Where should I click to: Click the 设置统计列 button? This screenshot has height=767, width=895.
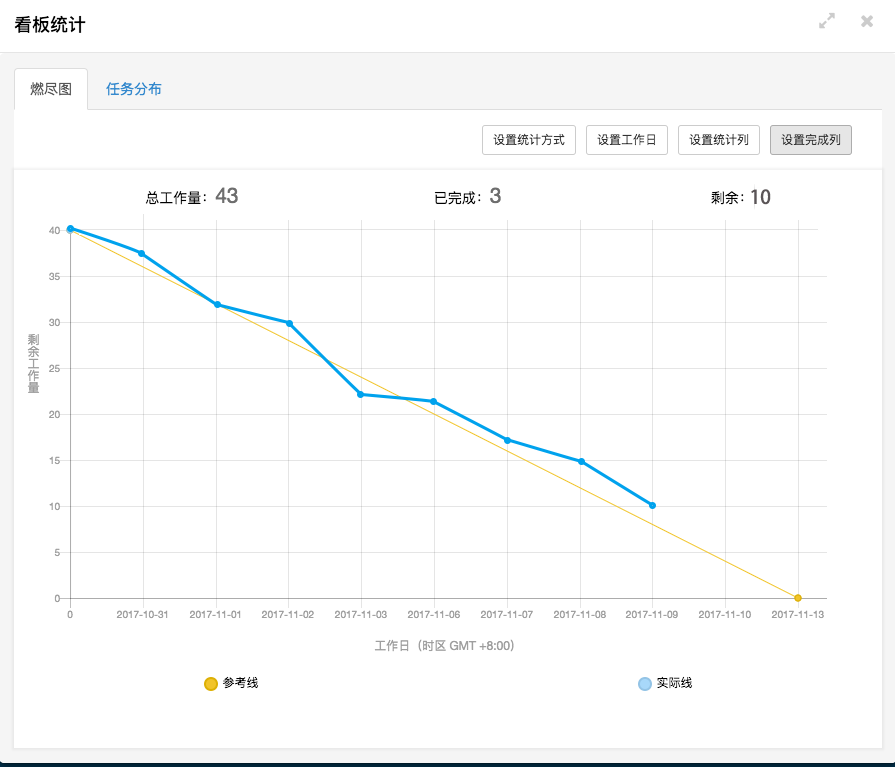pos(719,140)
